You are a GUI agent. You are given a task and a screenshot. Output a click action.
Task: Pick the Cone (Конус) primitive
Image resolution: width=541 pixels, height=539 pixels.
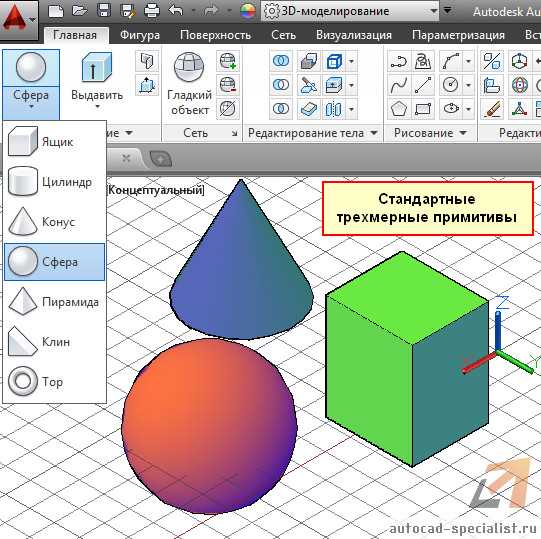[x=55, y=222]
